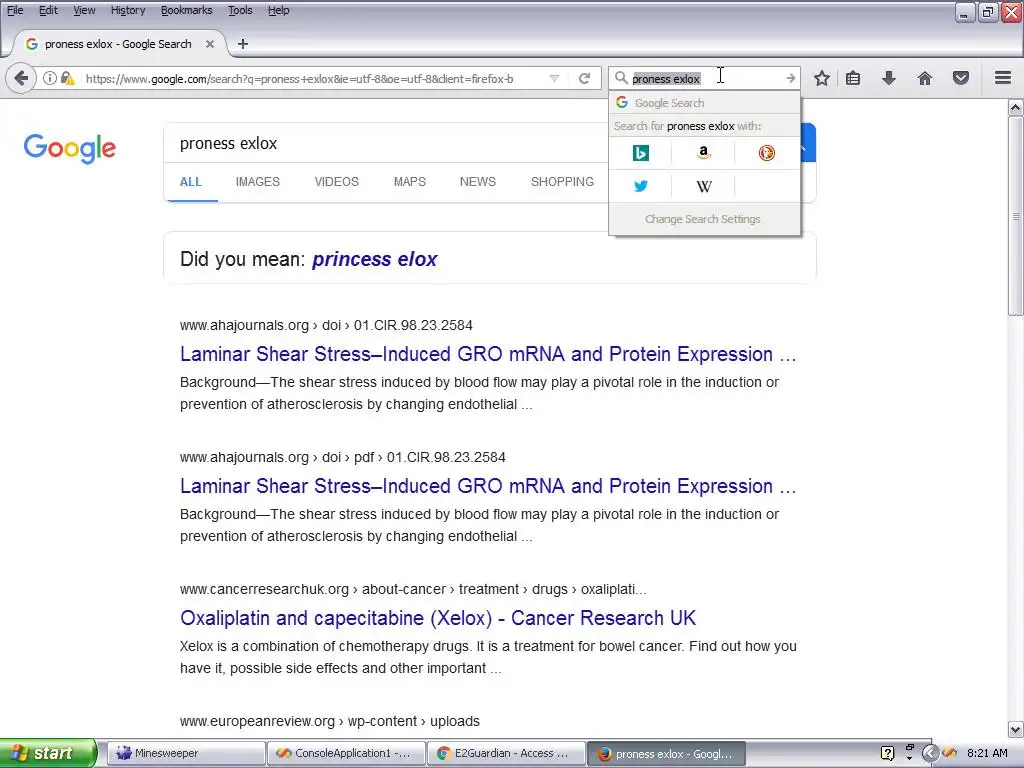Switch to IMAGES results tab
Image resolution: width=1024 pixels, height=768 pixels.
[x=257, y=182]
